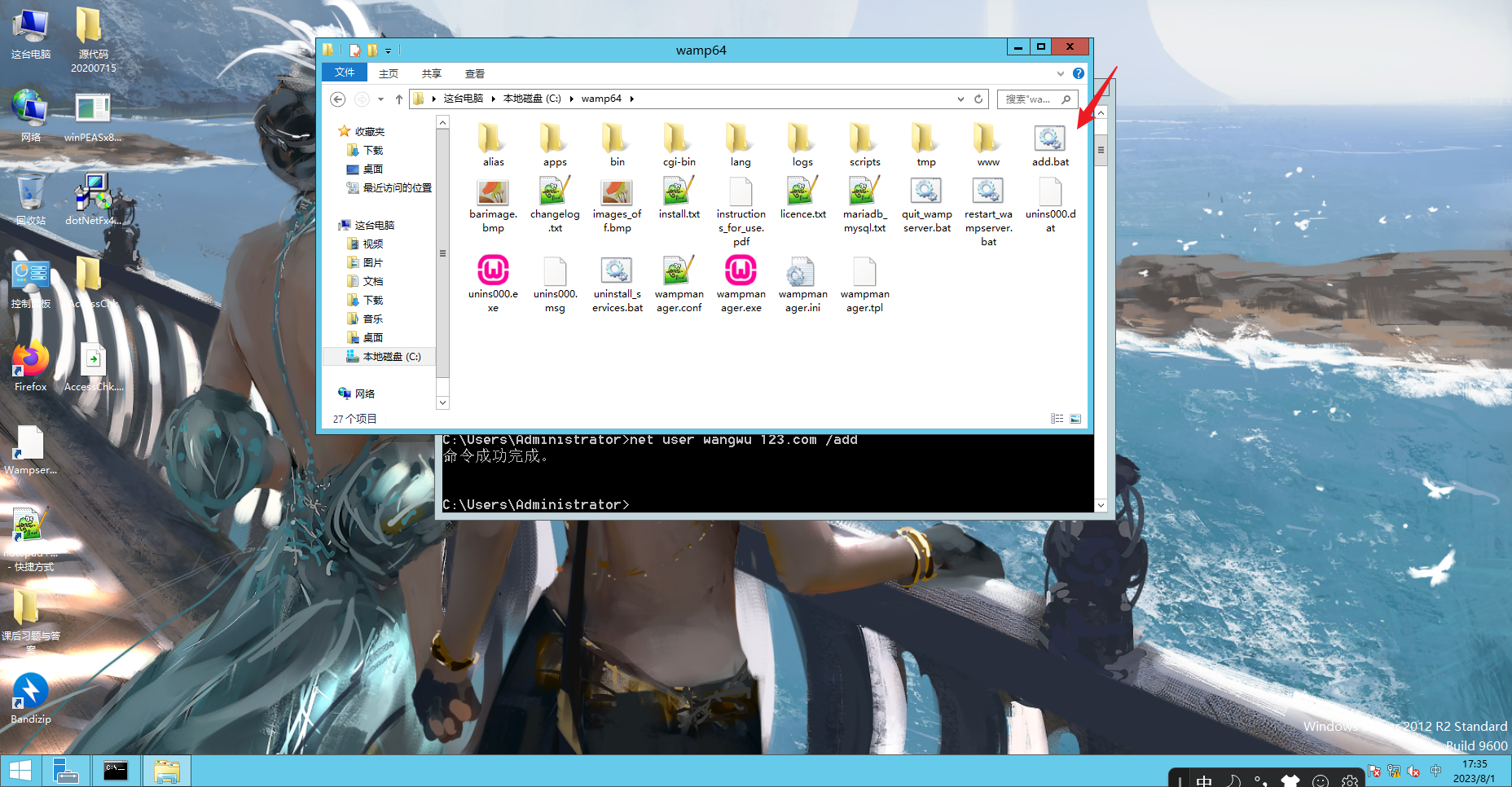Open the 共享 ribbon tab
The image size is (1512, 787).
click(431, 73)
